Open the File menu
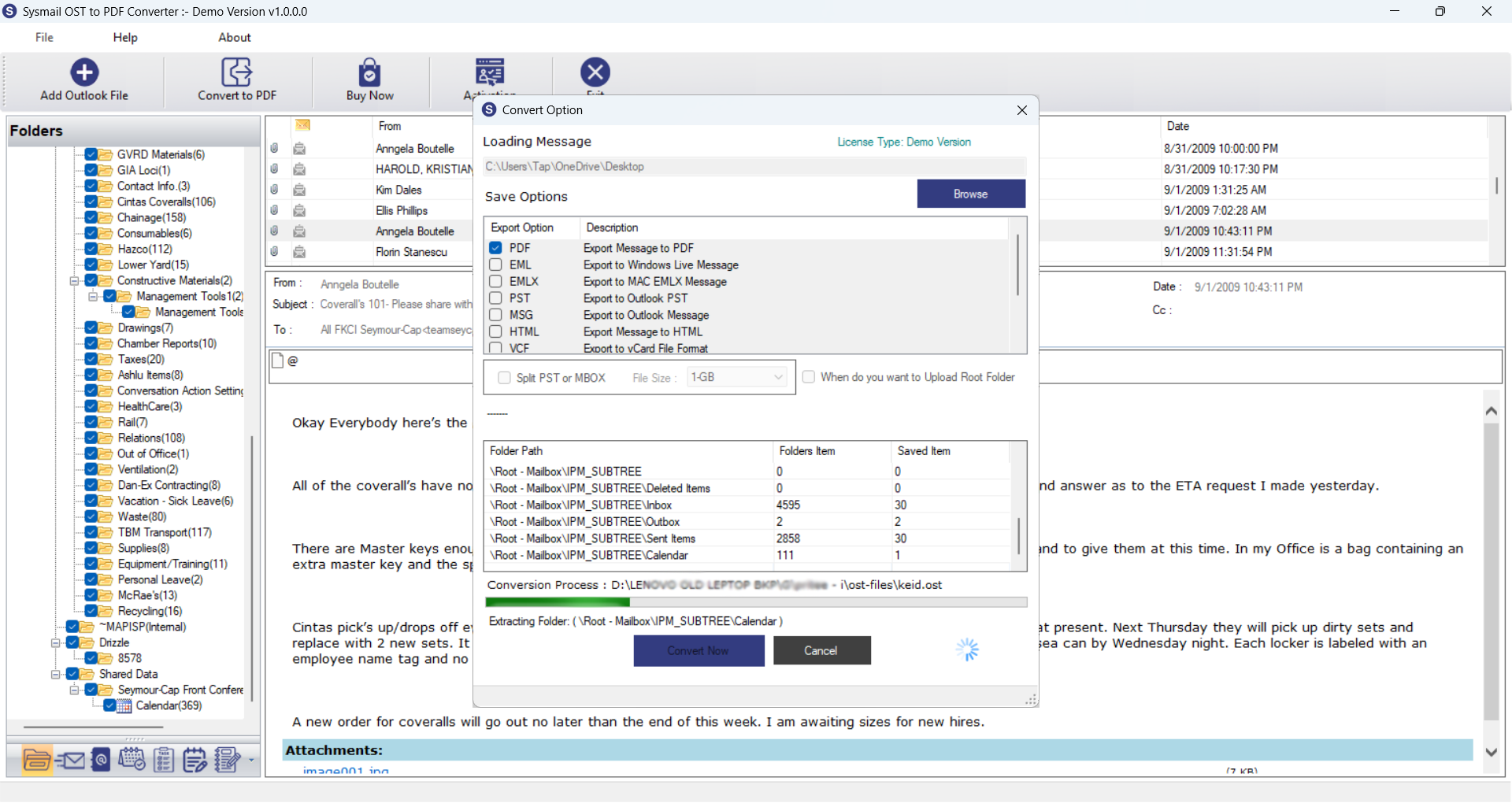The image size is (1512, 803). tap(44, 37)
